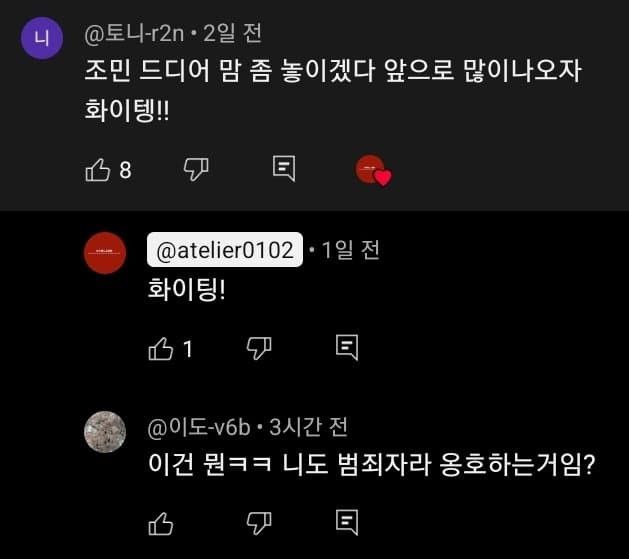Image resolution: width=629 pixels, height=559 pixels.
Task: Like the comment by @토니-r2n
Action: coord(98,170)
